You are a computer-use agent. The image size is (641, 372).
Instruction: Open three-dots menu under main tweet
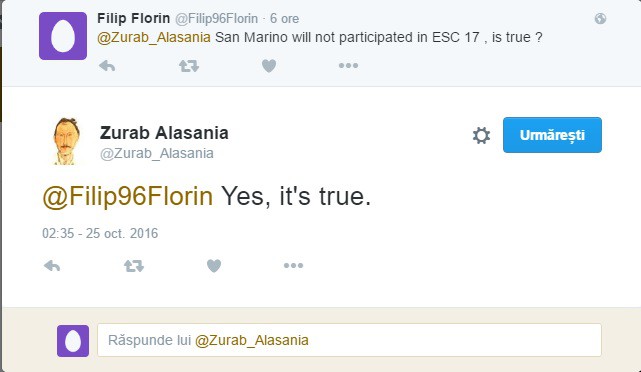point(294,265)
